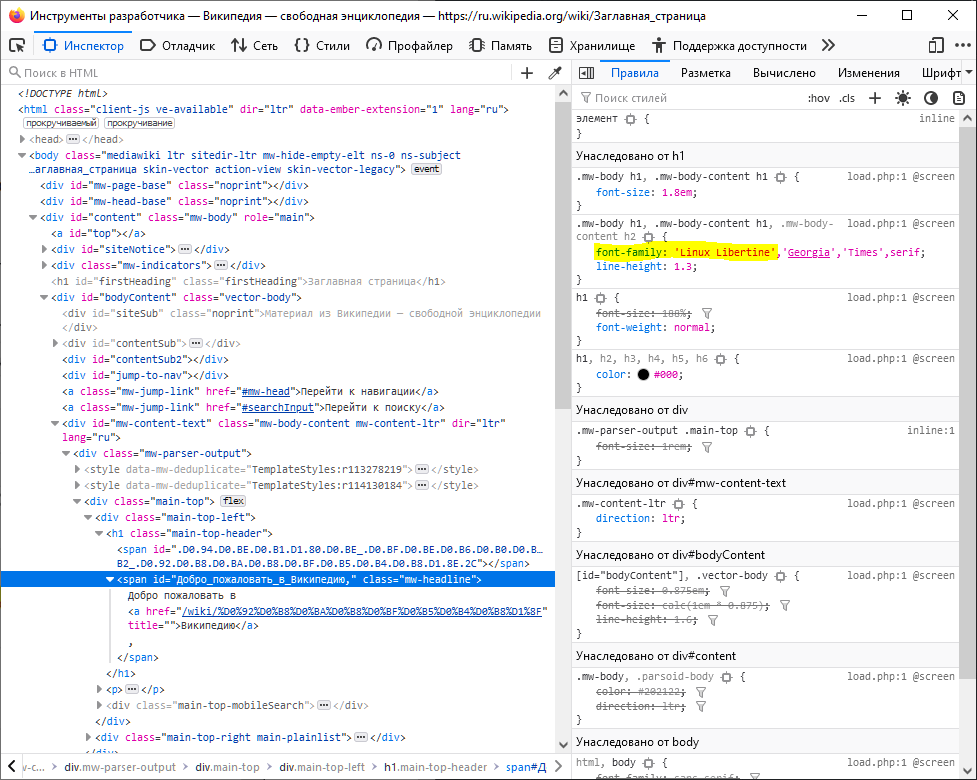Collapse div class="mw-parser-output" node
The height and width of the screenshot is (780, 977).
[x=66, y=454]
